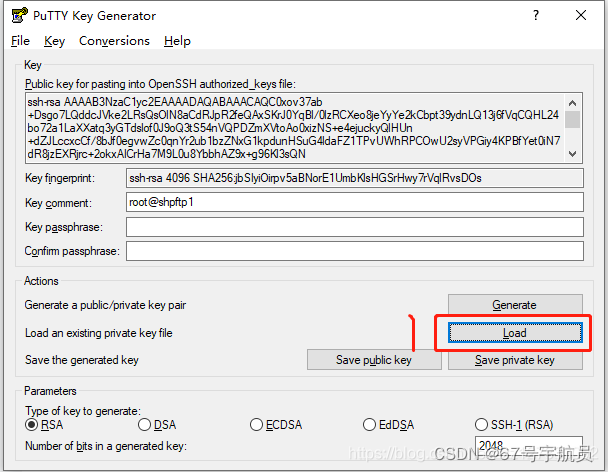The height and width of the screenshot is (472, 608).
Task: Click the Key fingerprint field
Action: pyautogui.click(x=354, y=178)
